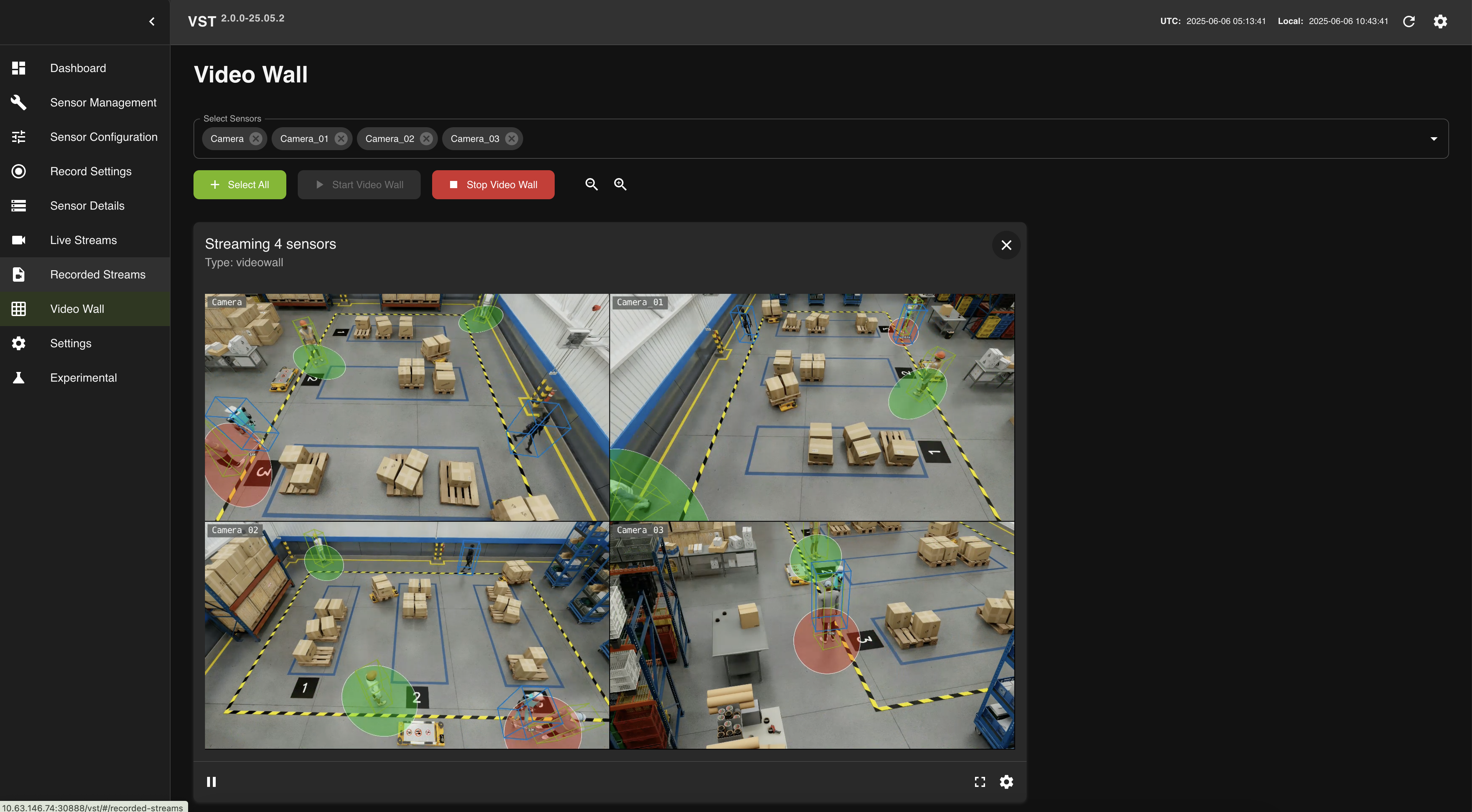Click the zoom-in magnifier icon
Image resolution: width=1472 pixels, height=812 pixels.
click(x=620, y=184)
